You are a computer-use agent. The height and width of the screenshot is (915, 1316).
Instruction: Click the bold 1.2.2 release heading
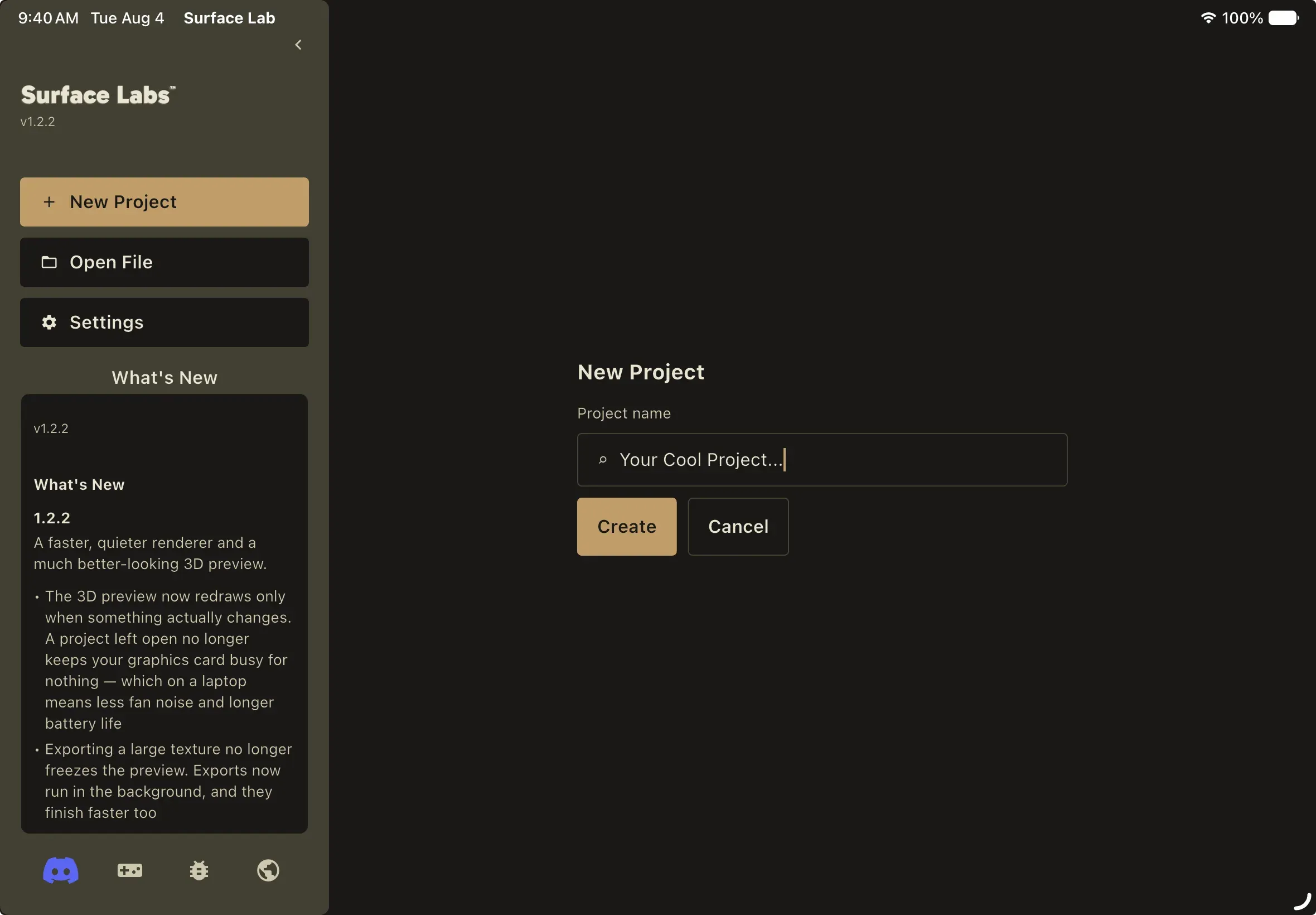[x=52, y=518]
